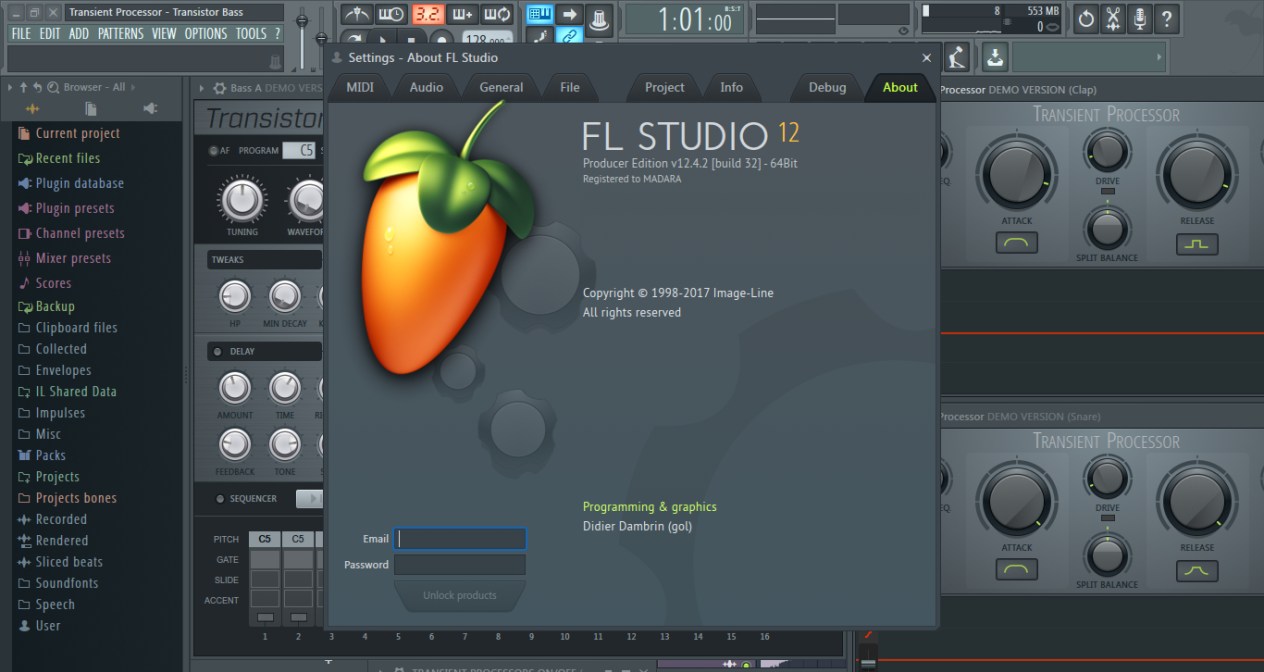Click the Password input field
This screenshot has width=1264, height=672.
[460, 565]
